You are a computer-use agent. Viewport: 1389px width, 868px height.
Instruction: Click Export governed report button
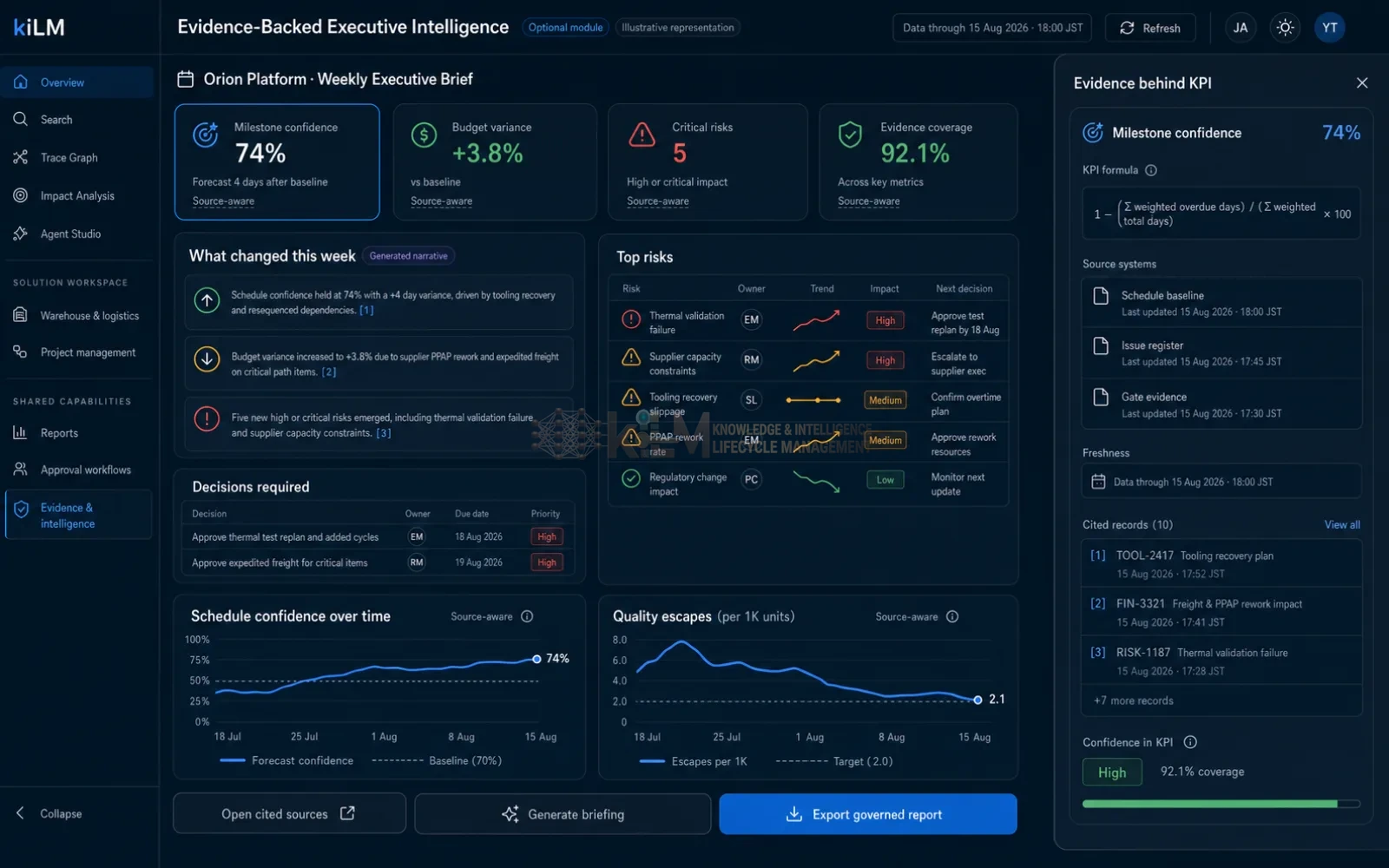coord(868,814)
